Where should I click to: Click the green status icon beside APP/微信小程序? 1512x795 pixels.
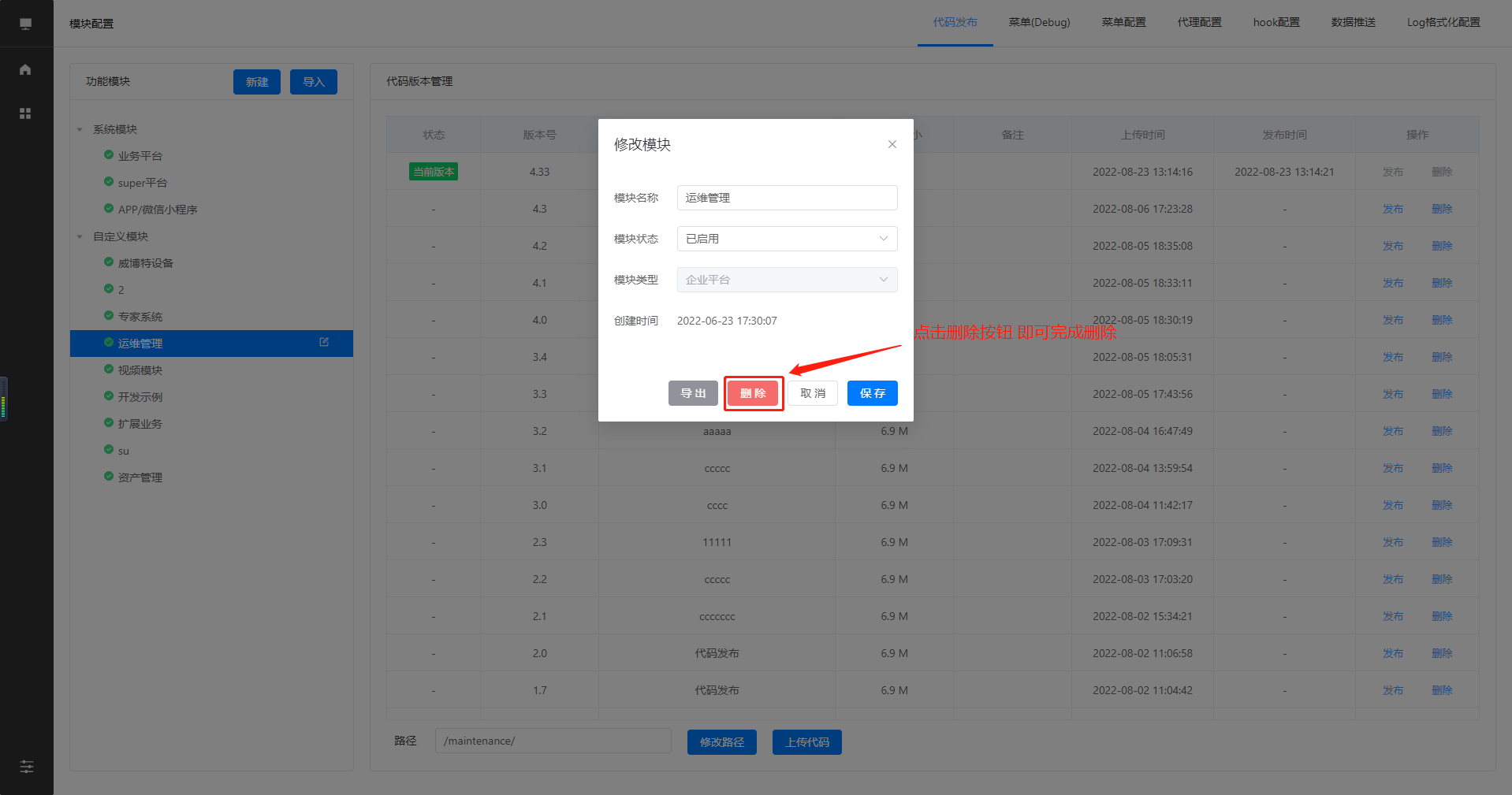point(109,209)
